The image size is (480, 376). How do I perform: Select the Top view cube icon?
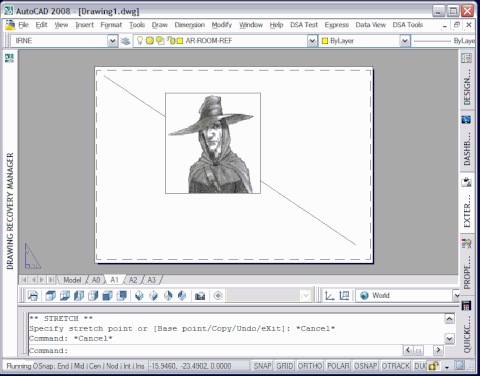(50, 296)
